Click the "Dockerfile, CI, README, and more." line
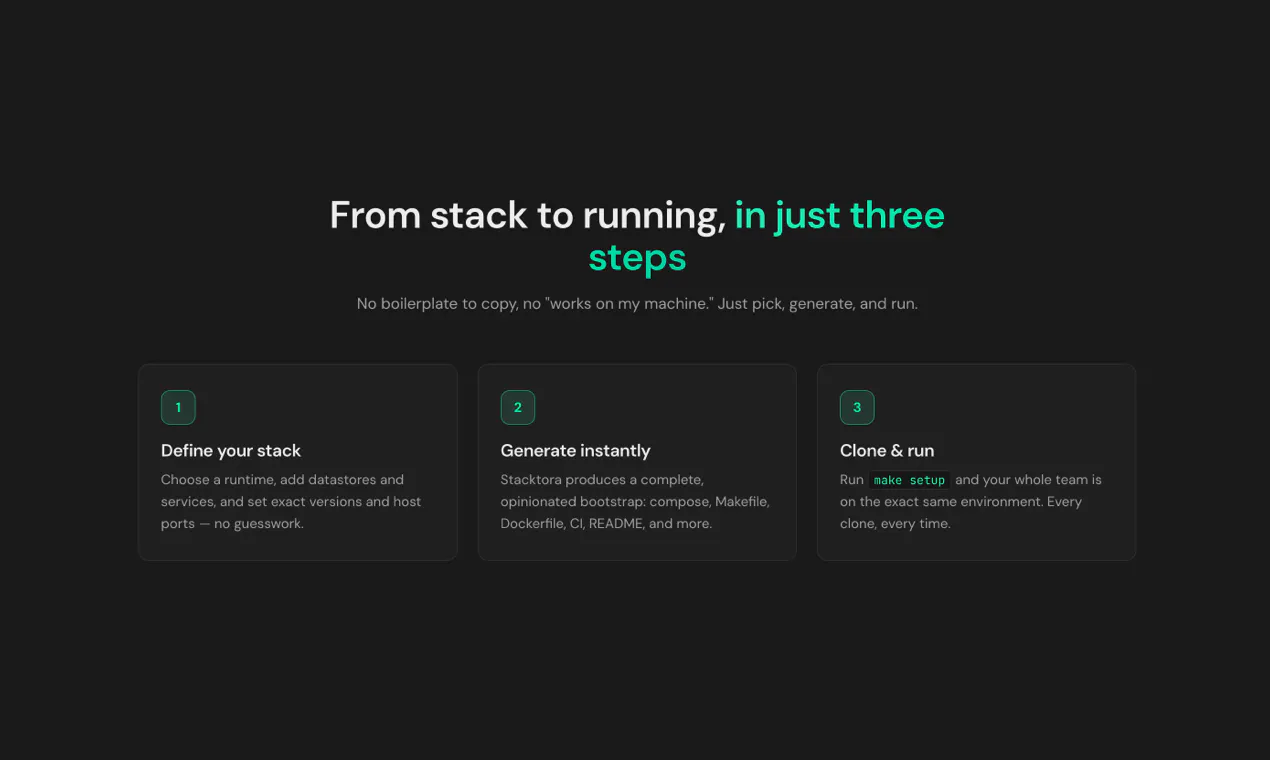The image size is (1270, 760). pyautogui.click(x=606, y=523)
